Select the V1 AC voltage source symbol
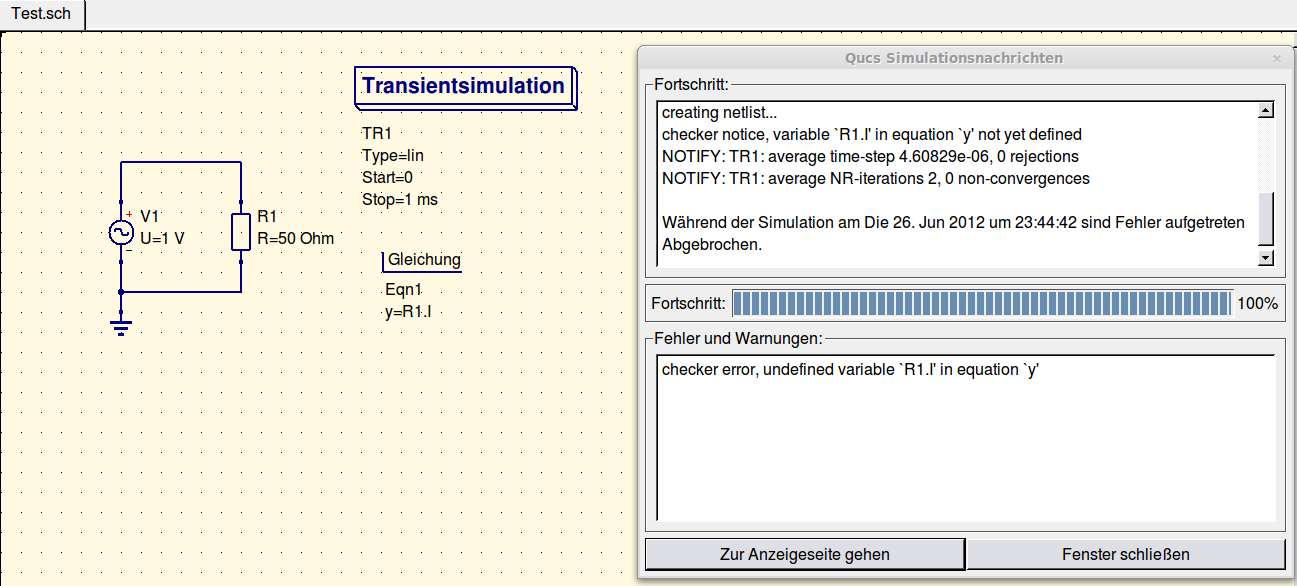Screen dimensions: 1297x586 121,232
